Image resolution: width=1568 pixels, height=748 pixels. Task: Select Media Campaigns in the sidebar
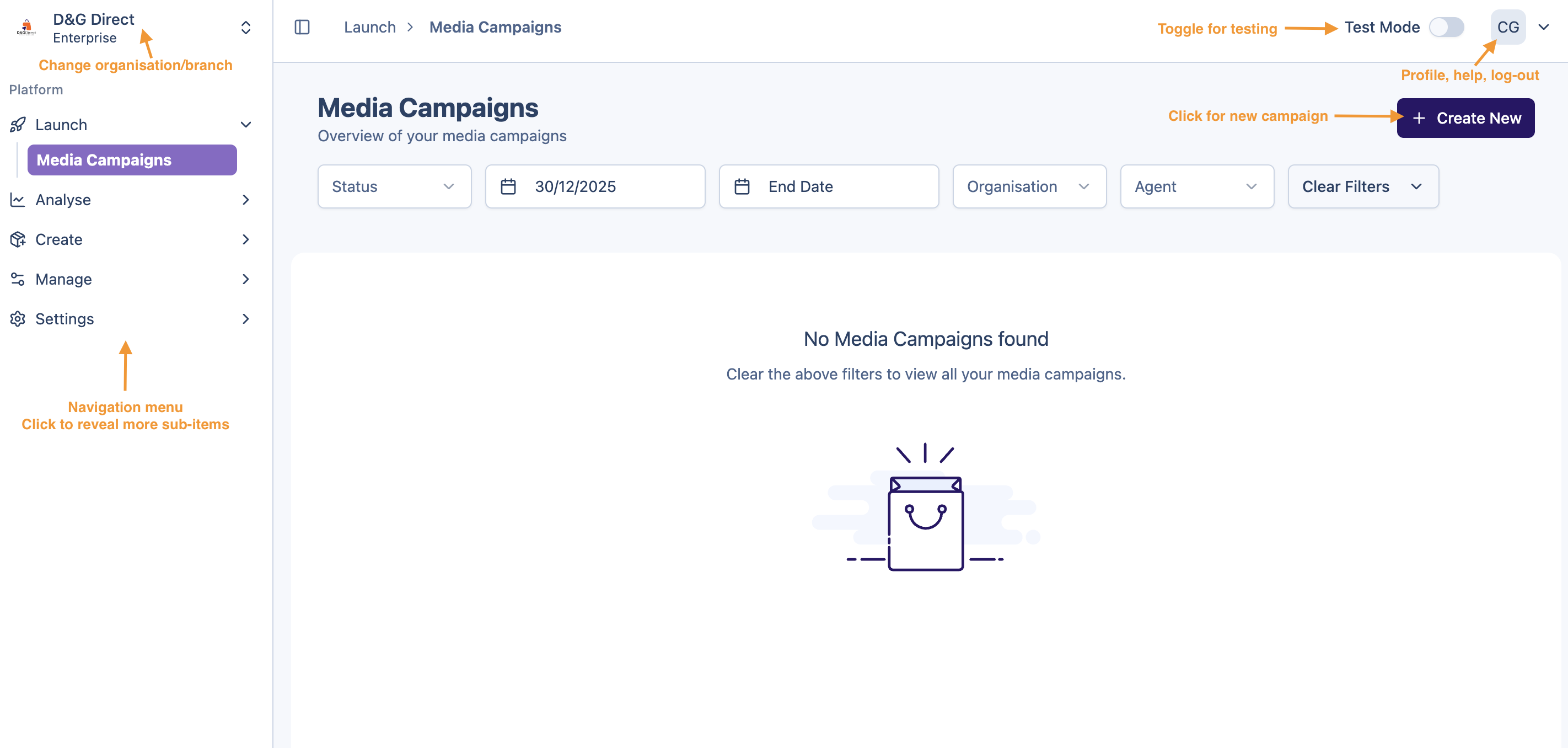coord(131,160)
